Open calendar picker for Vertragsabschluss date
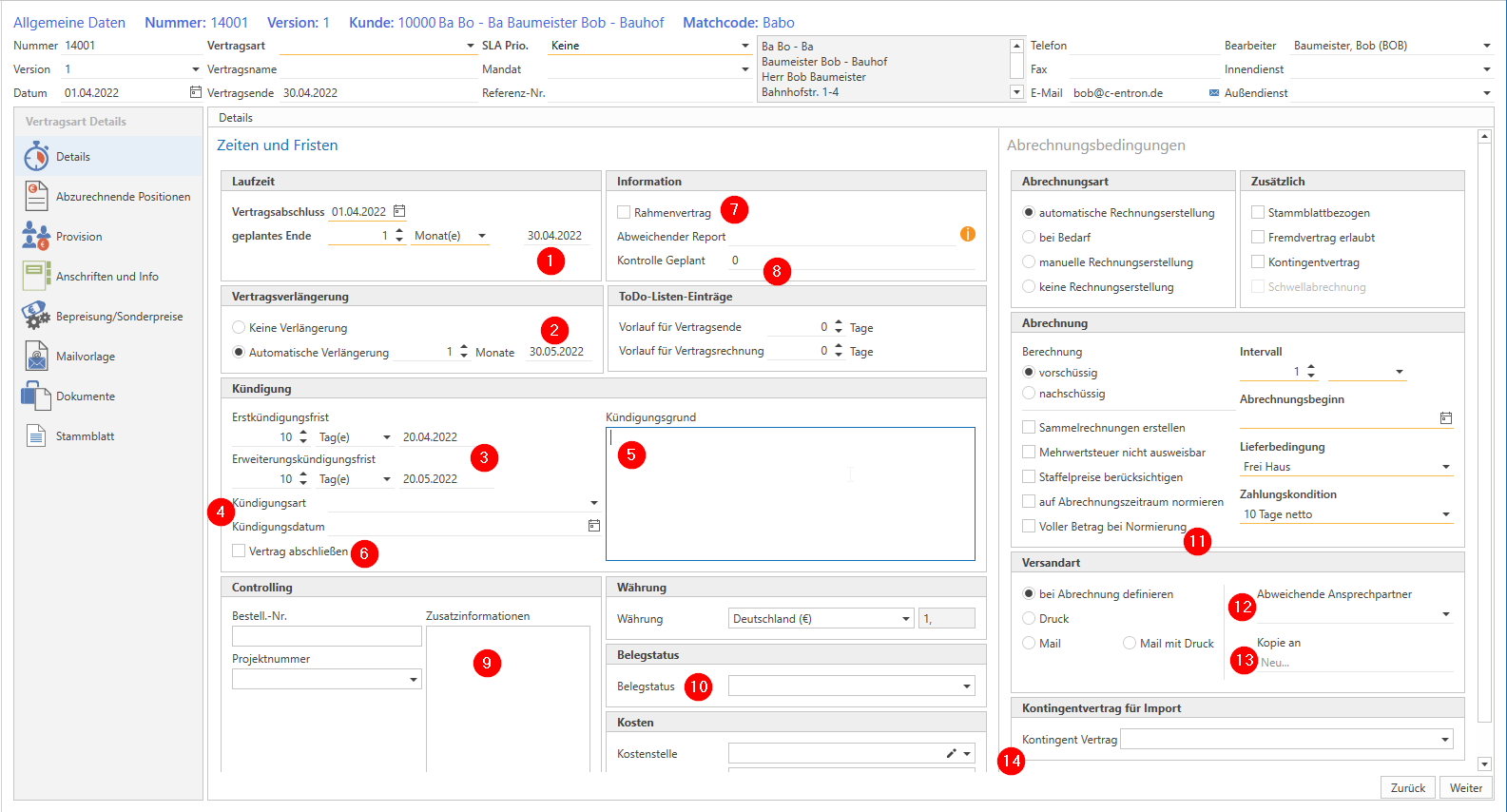Screen dimensions: 1507x812 point(399,211)
